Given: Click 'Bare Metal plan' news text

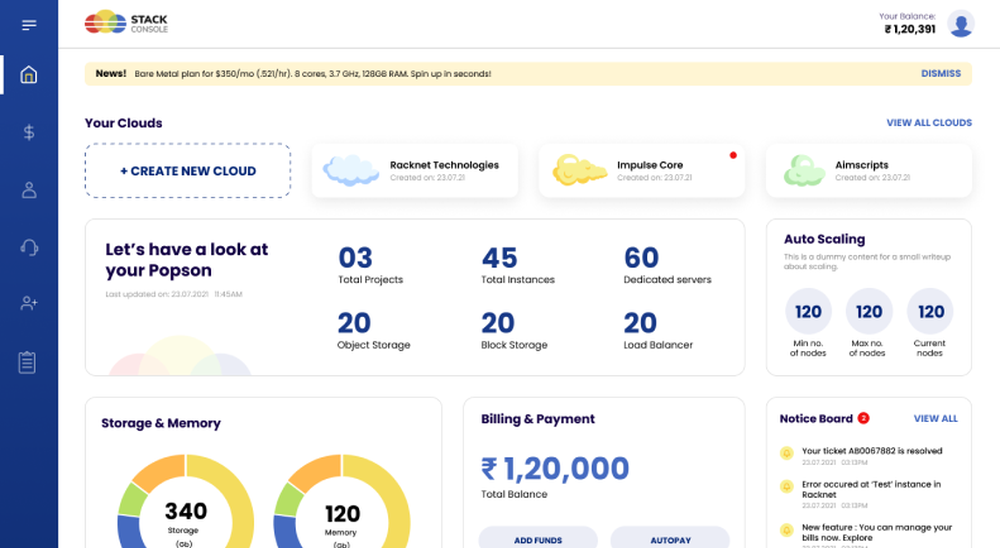Looking at the screenshot, I should coord(312,74).
